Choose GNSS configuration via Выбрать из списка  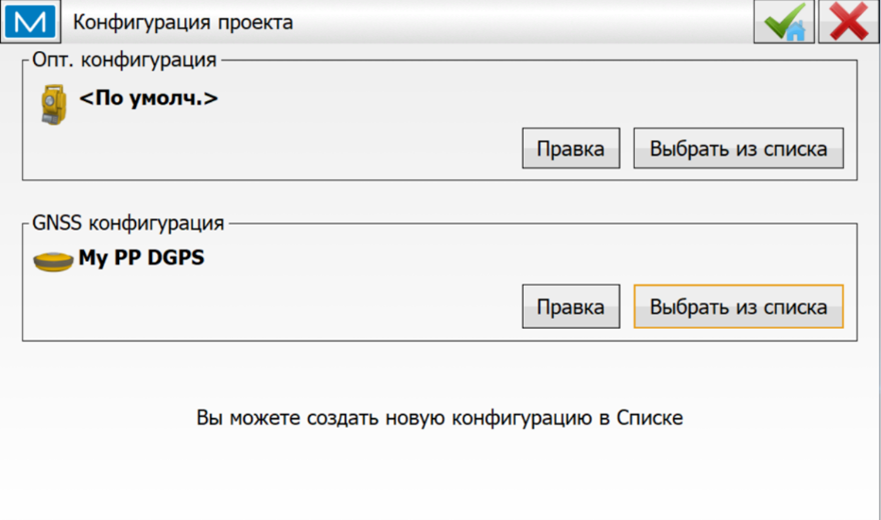pyautogui.click(x=738, y=306)
